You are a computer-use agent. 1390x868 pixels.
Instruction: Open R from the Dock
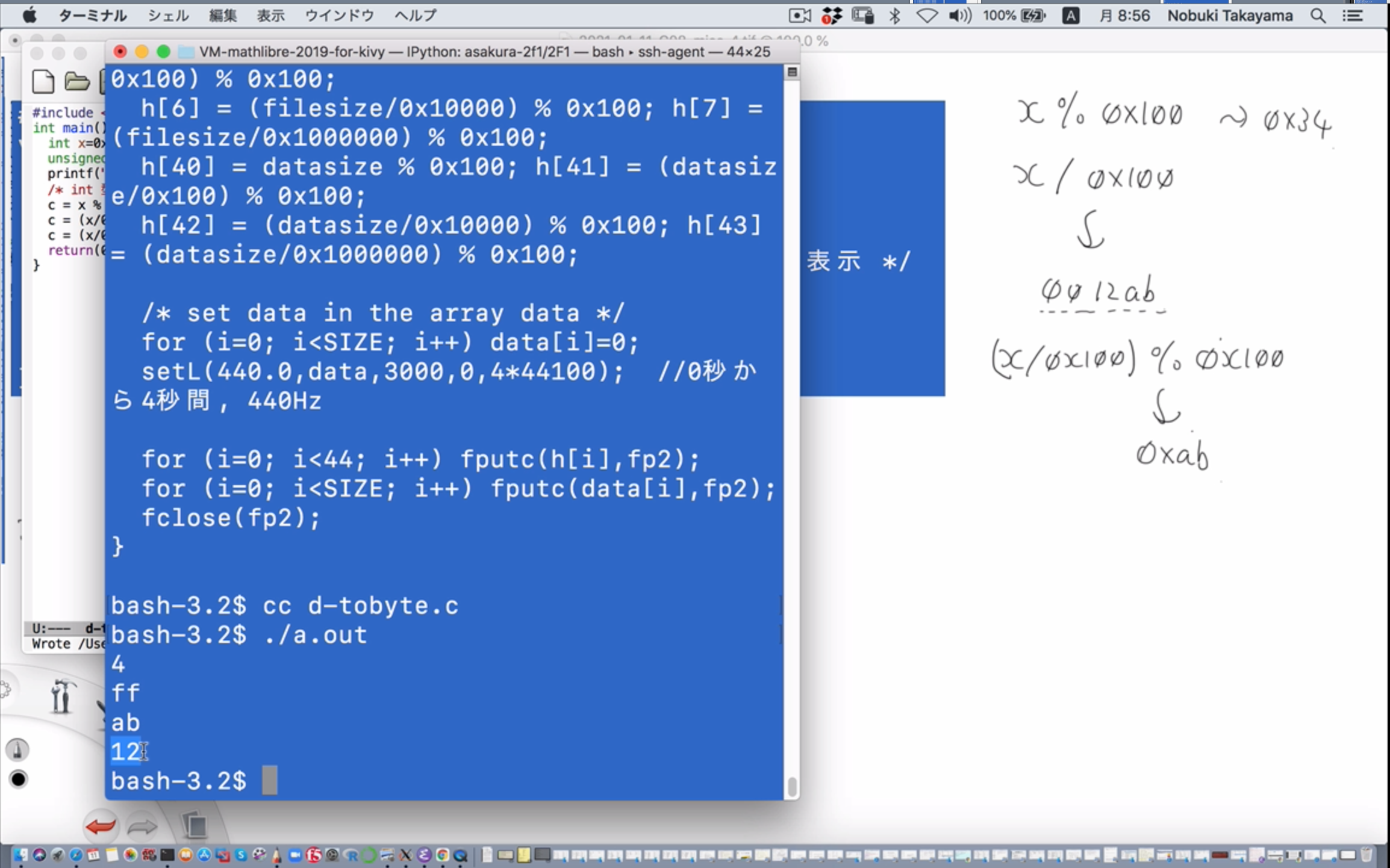click(x=351, y=855)
